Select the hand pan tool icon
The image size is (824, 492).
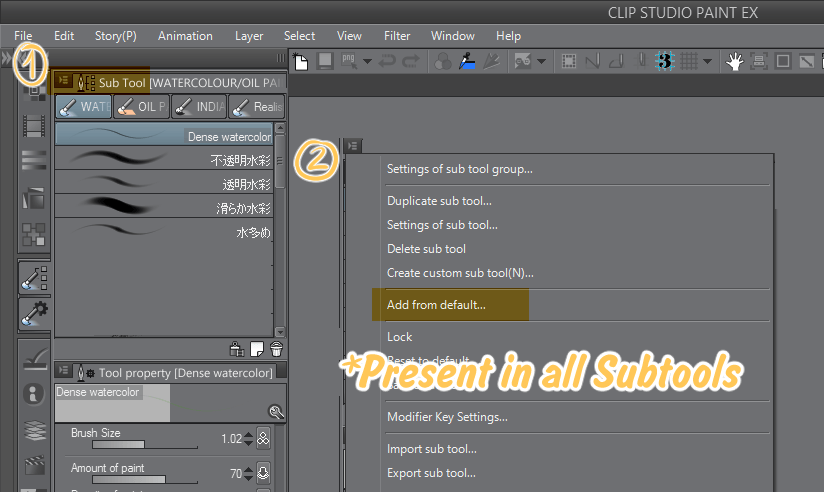(x=735, y=61)
